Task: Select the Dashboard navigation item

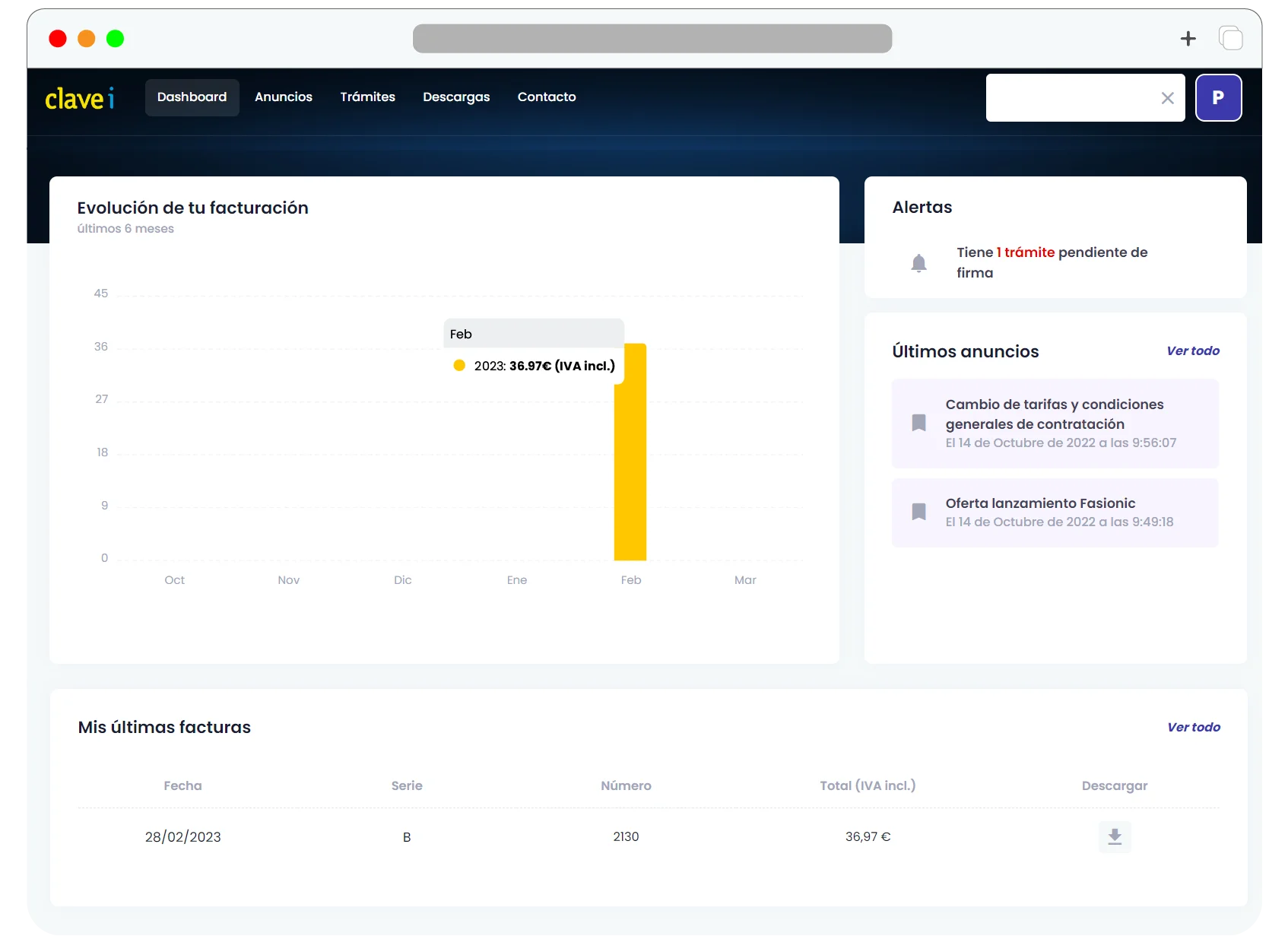Action: coord(192,97)
